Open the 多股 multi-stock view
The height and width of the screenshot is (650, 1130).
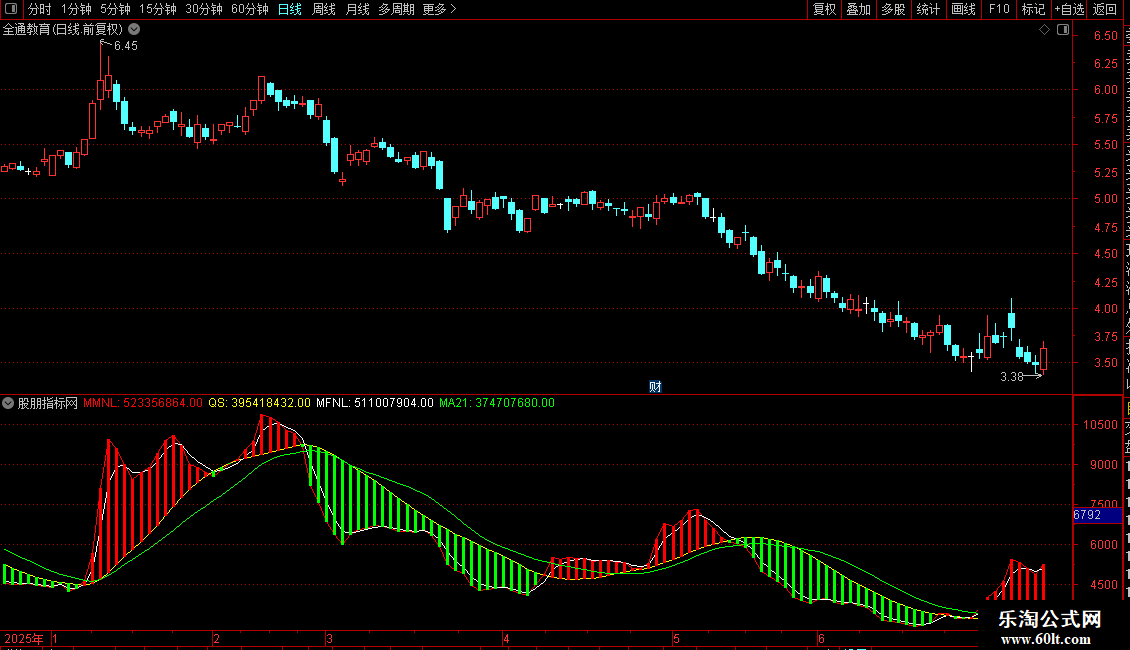[x=893, y=9]
